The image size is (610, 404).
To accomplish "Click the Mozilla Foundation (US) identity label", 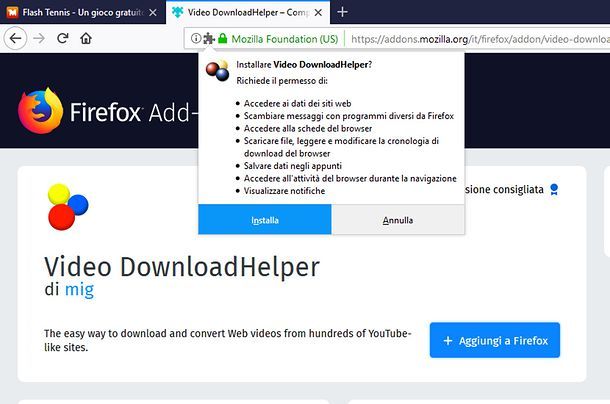I will pos(284,39).
